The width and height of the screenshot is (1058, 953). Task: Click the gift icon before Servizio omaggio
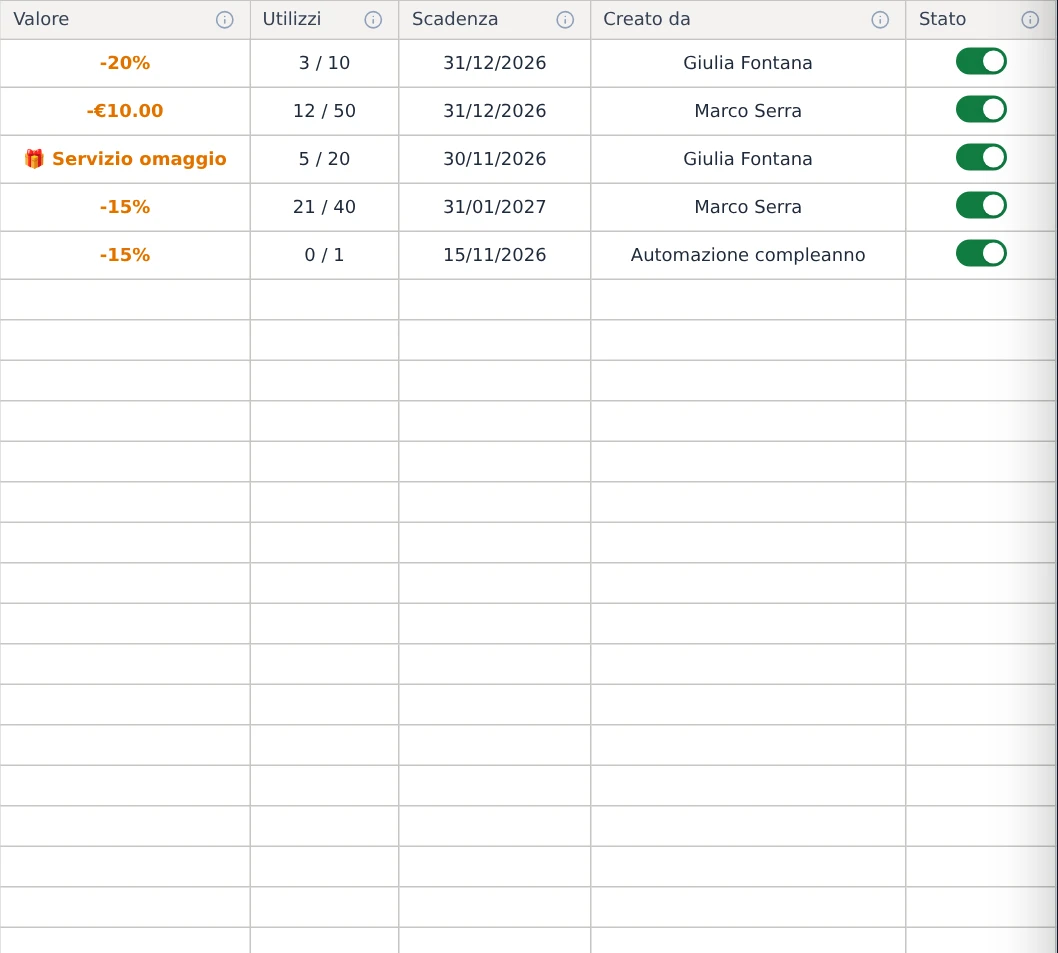[x=34, y=159]
